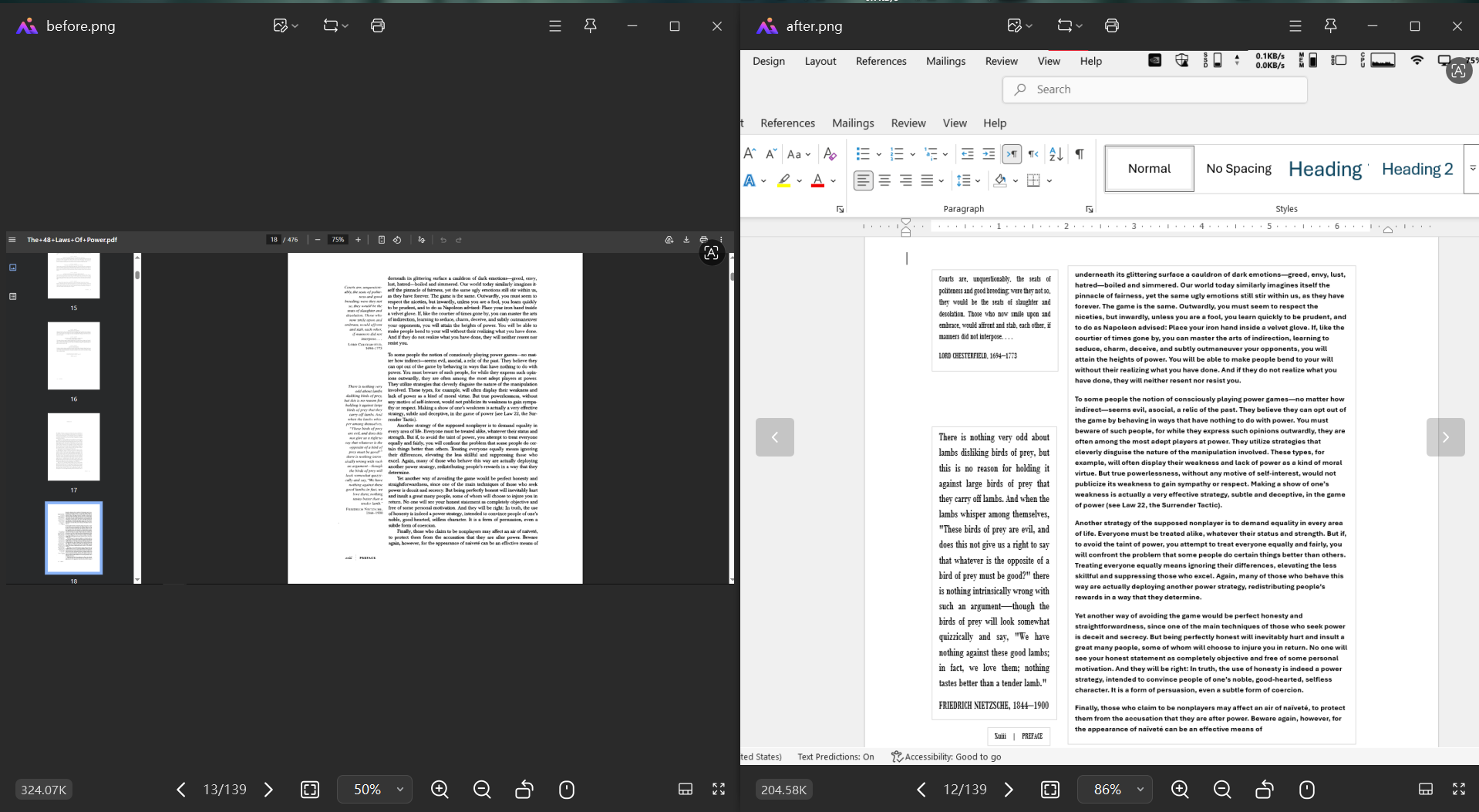Screen dimensions: 1479x812
Task: Zoom in on before.png image
Action: [440, 790]
